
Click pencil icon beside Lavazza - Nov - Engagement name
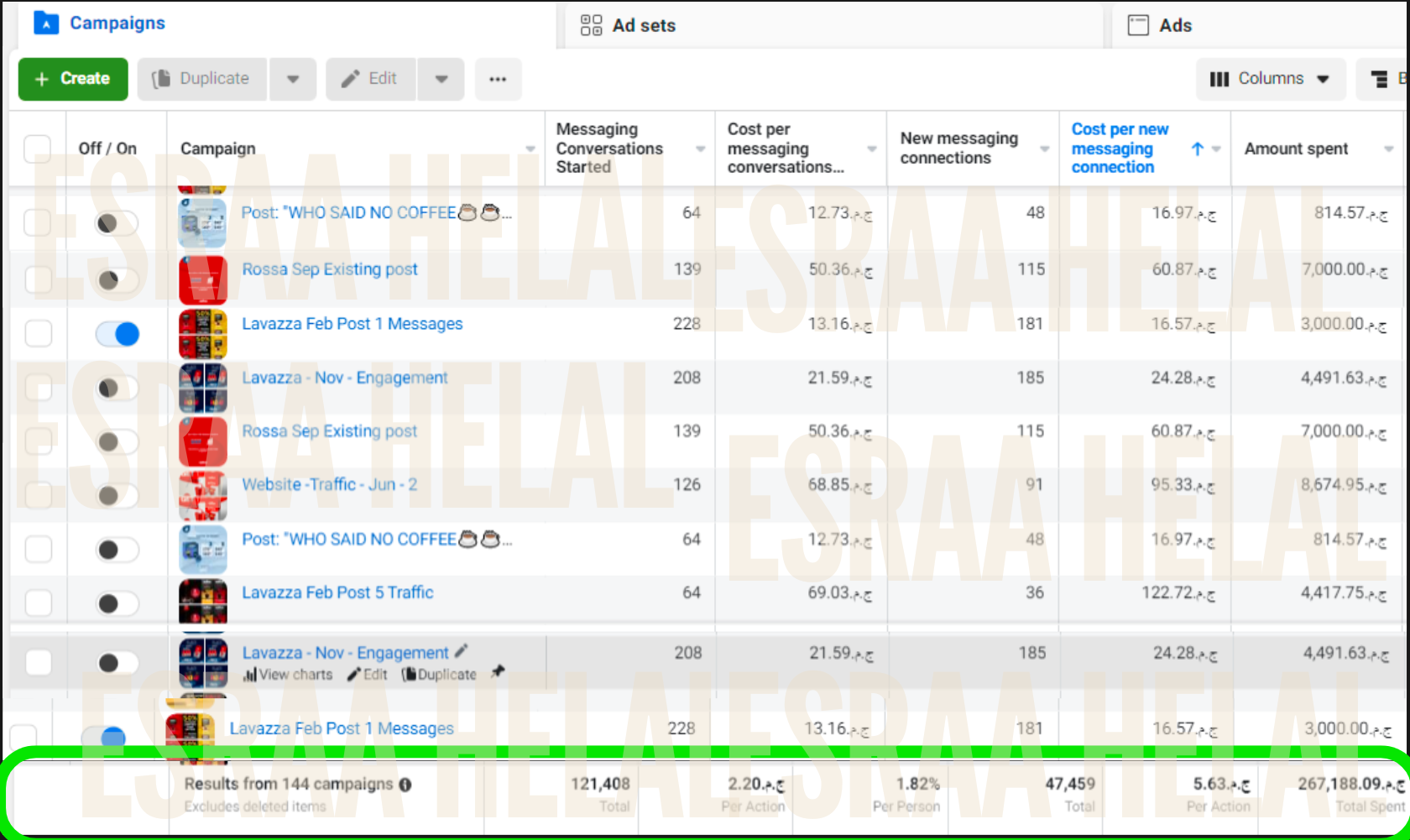click(x=461, y=651)
